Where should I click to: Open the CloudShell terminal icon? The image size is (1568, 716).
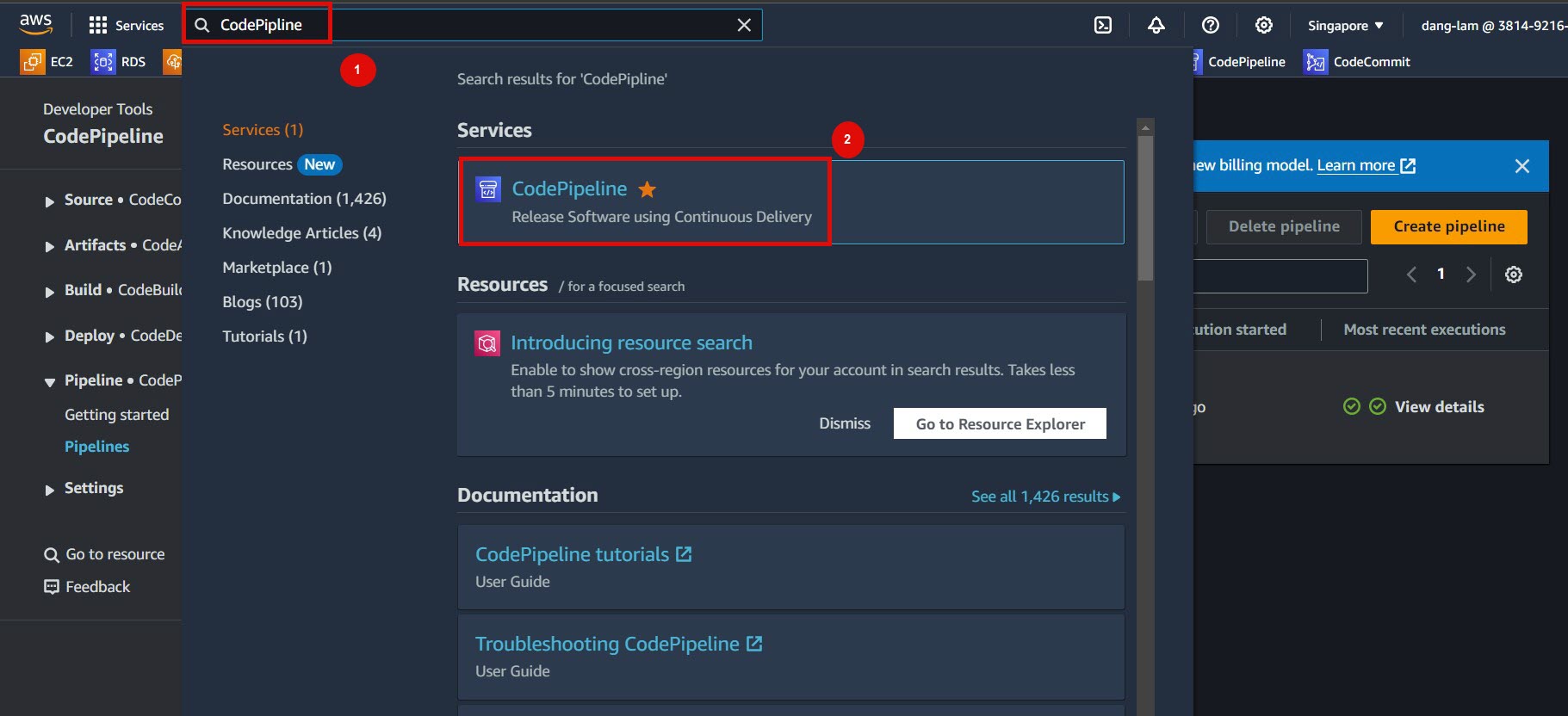coord(1103,25)
